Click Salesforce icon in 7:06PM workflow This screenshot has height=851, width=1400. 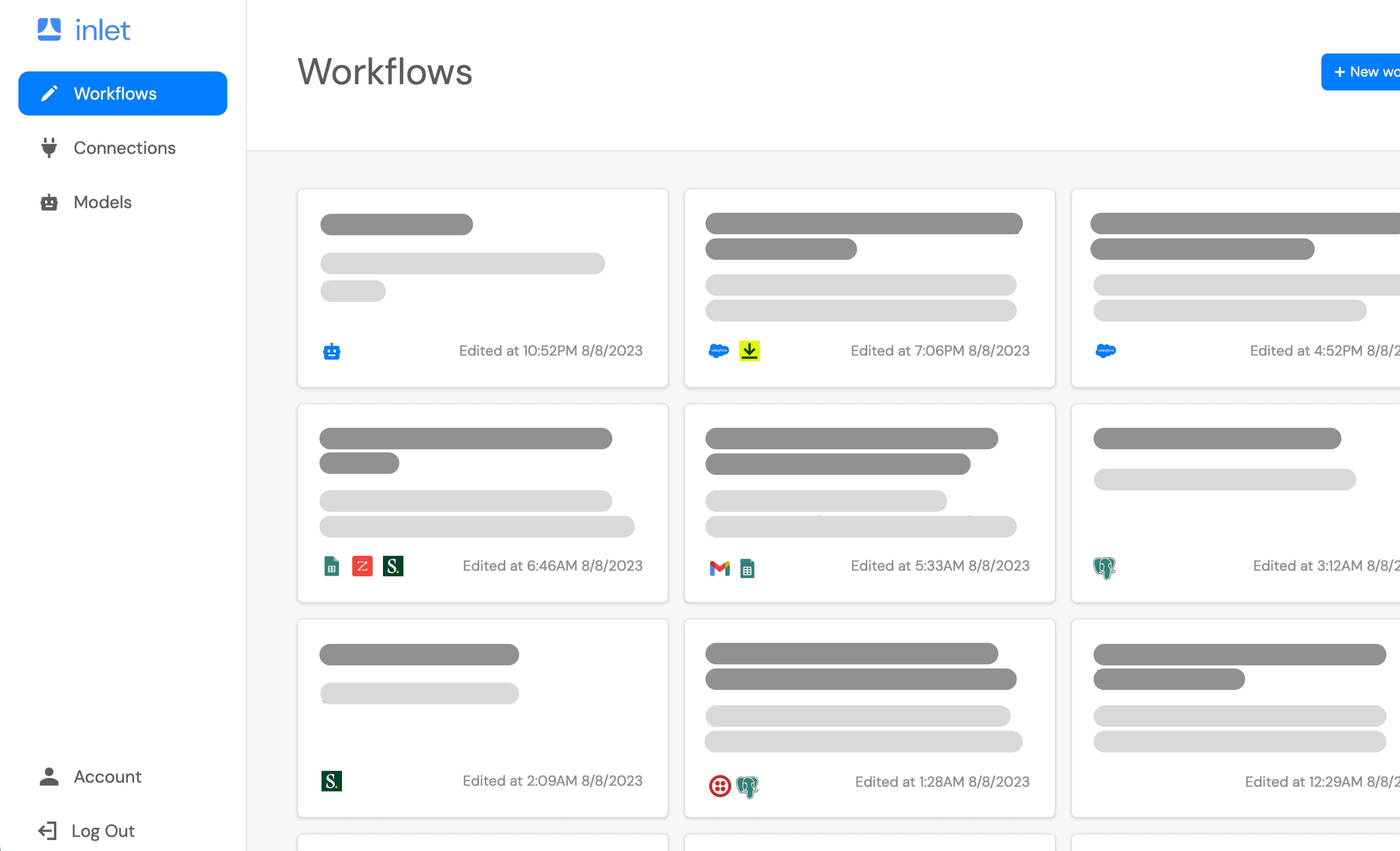click(719, 350)
